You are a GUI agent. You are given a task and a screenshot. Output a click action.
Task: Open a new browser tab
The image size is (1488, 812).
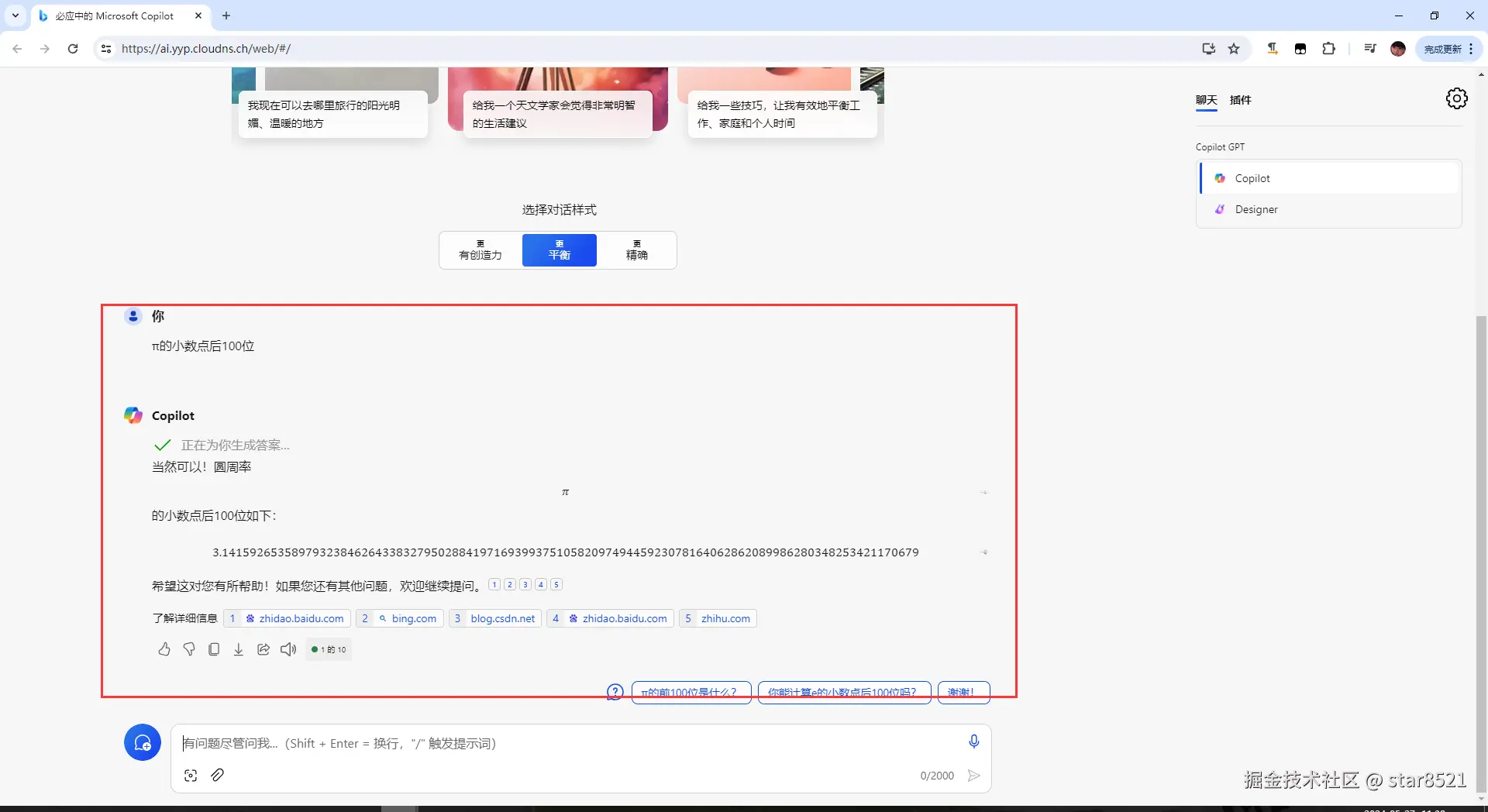(226, 15)
